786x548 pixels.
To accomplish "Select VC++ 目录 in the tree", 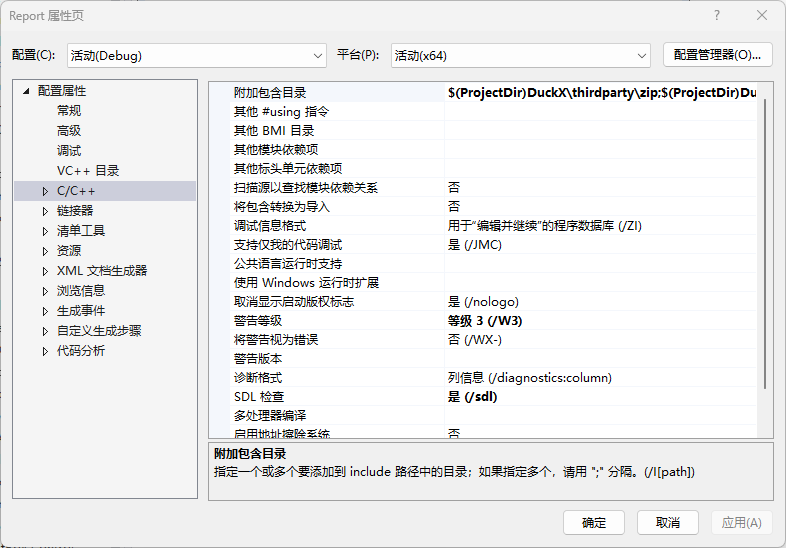I will [88, 171].
